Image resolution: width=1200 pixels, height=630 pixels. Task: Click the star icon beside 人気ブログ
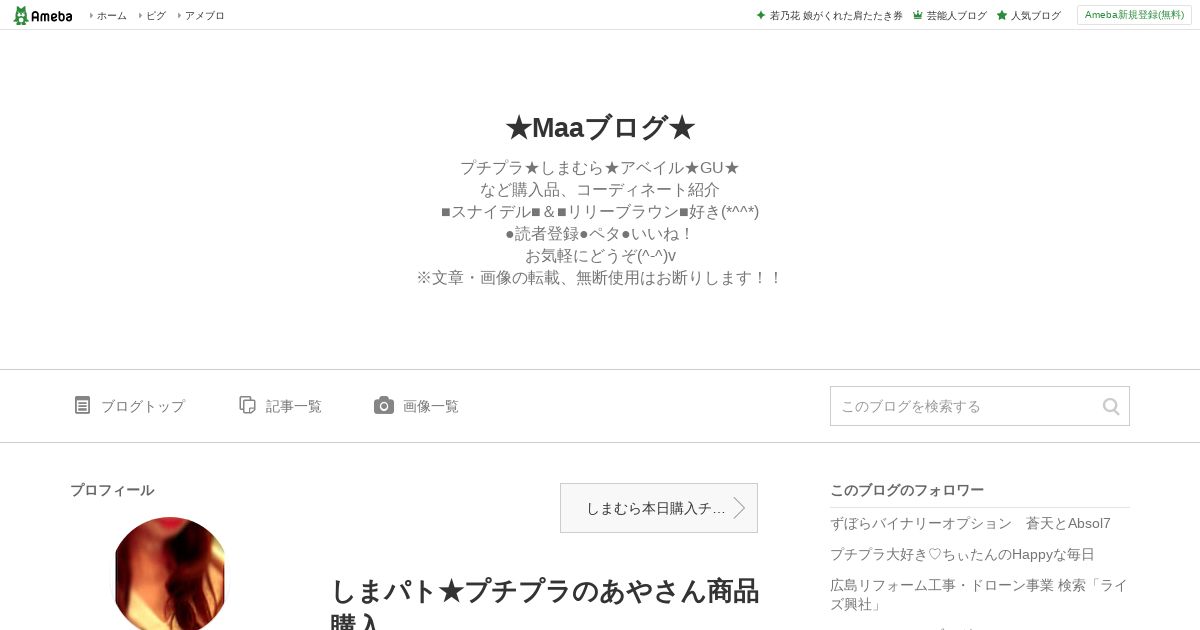(x=1002, y=16)
